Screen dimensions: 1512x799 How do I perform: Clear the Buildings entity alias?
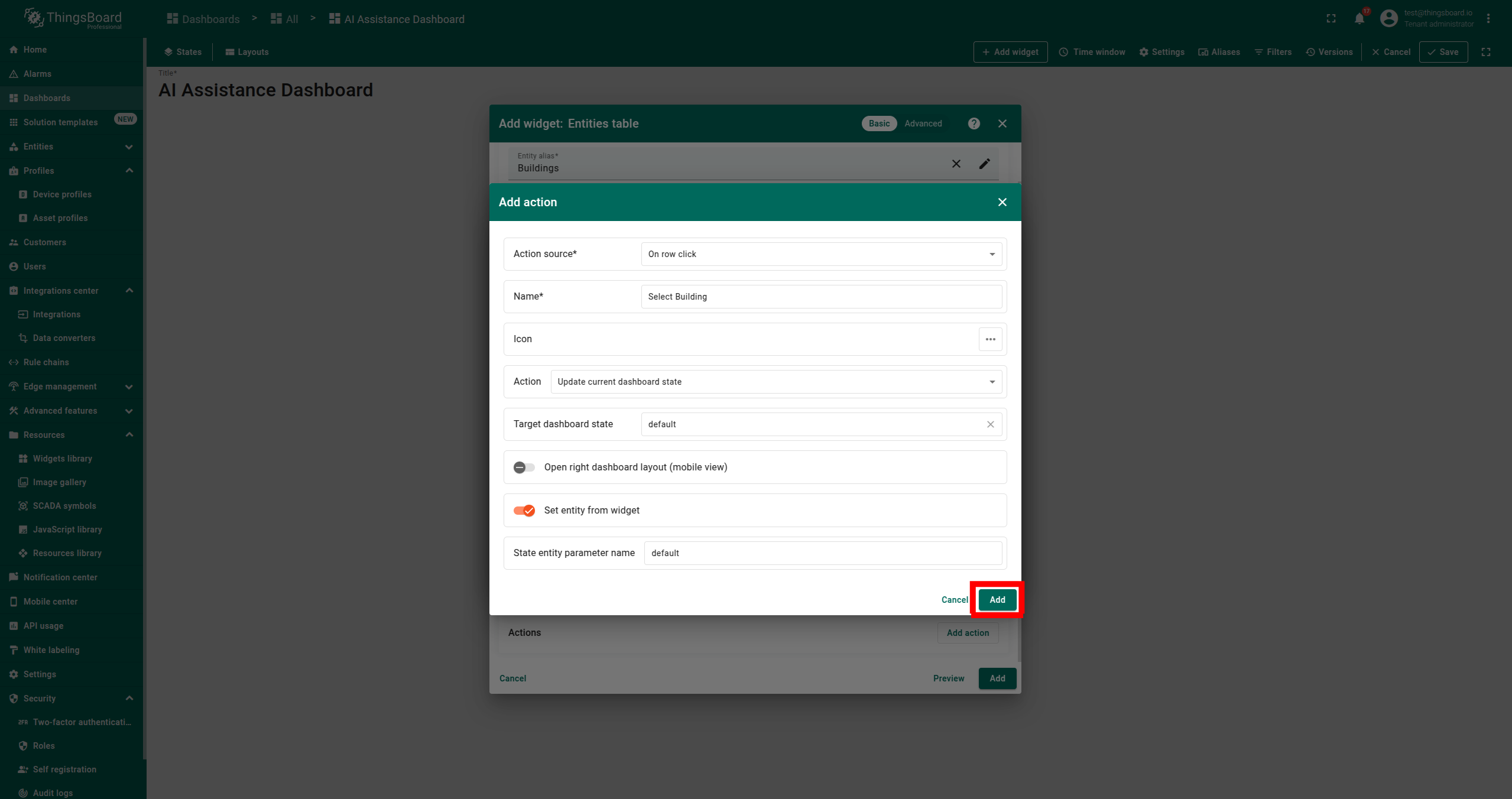956,164
